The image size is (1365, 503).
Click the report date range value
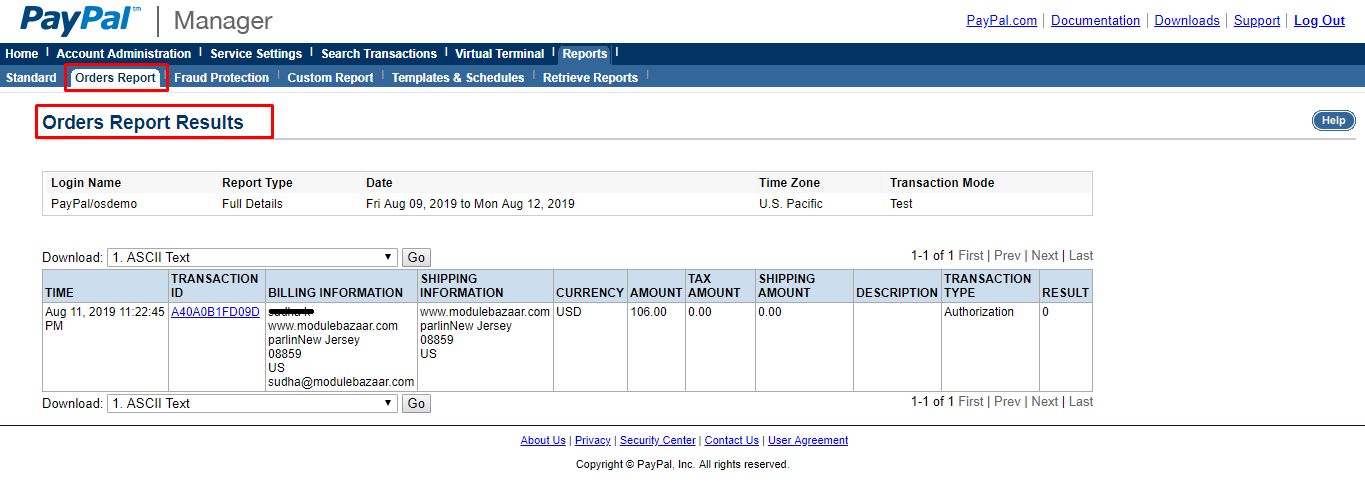(x=470, y=204)
